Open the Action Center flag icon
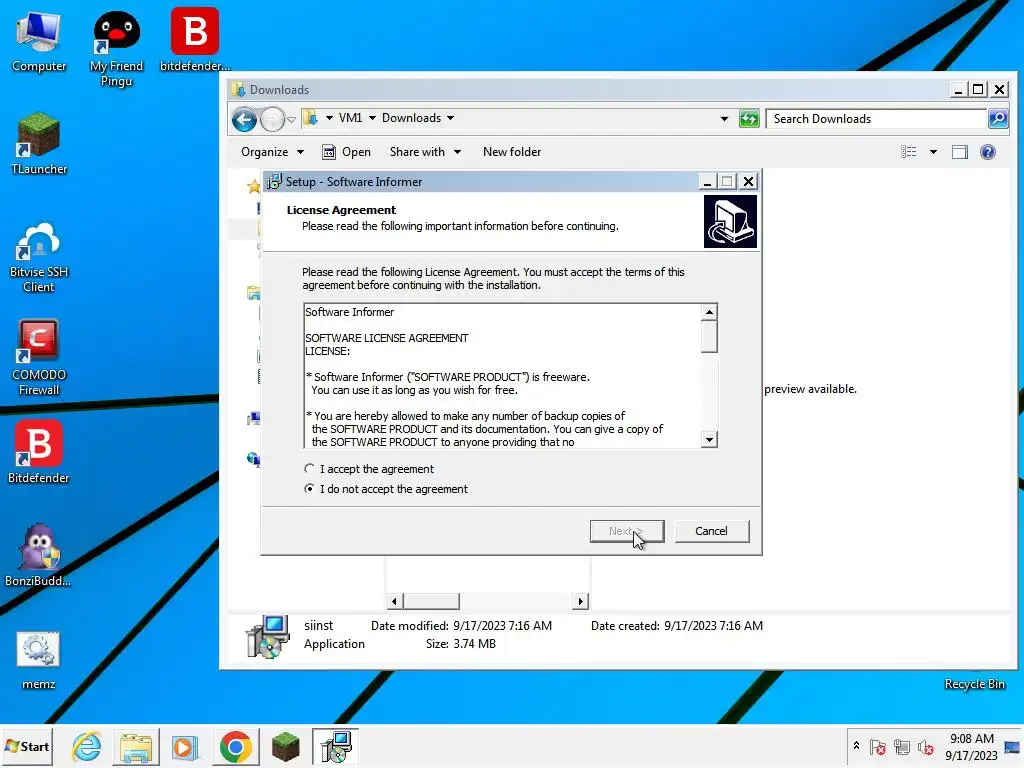Image resolution: width=1024 pixels, height=768 pixels. [x=878, y=746]
